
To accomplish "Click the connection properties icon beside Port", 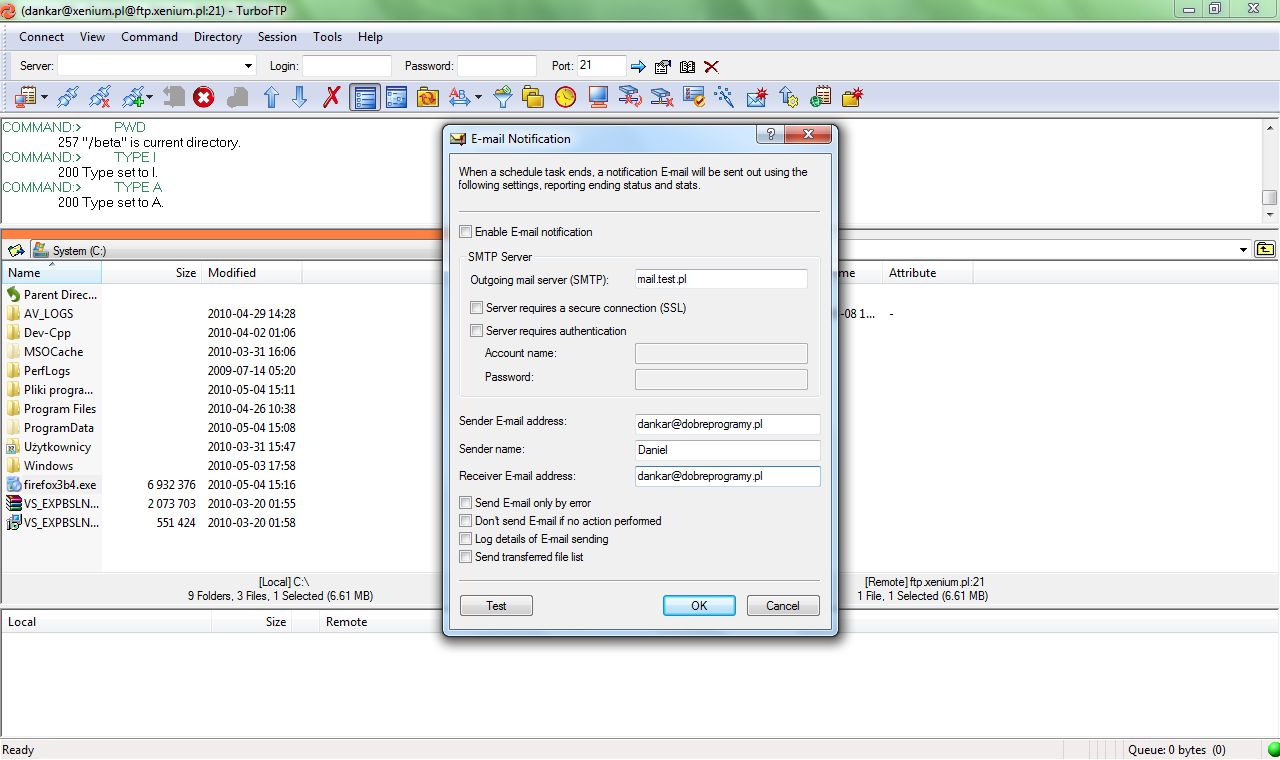I will click(663, 67).
